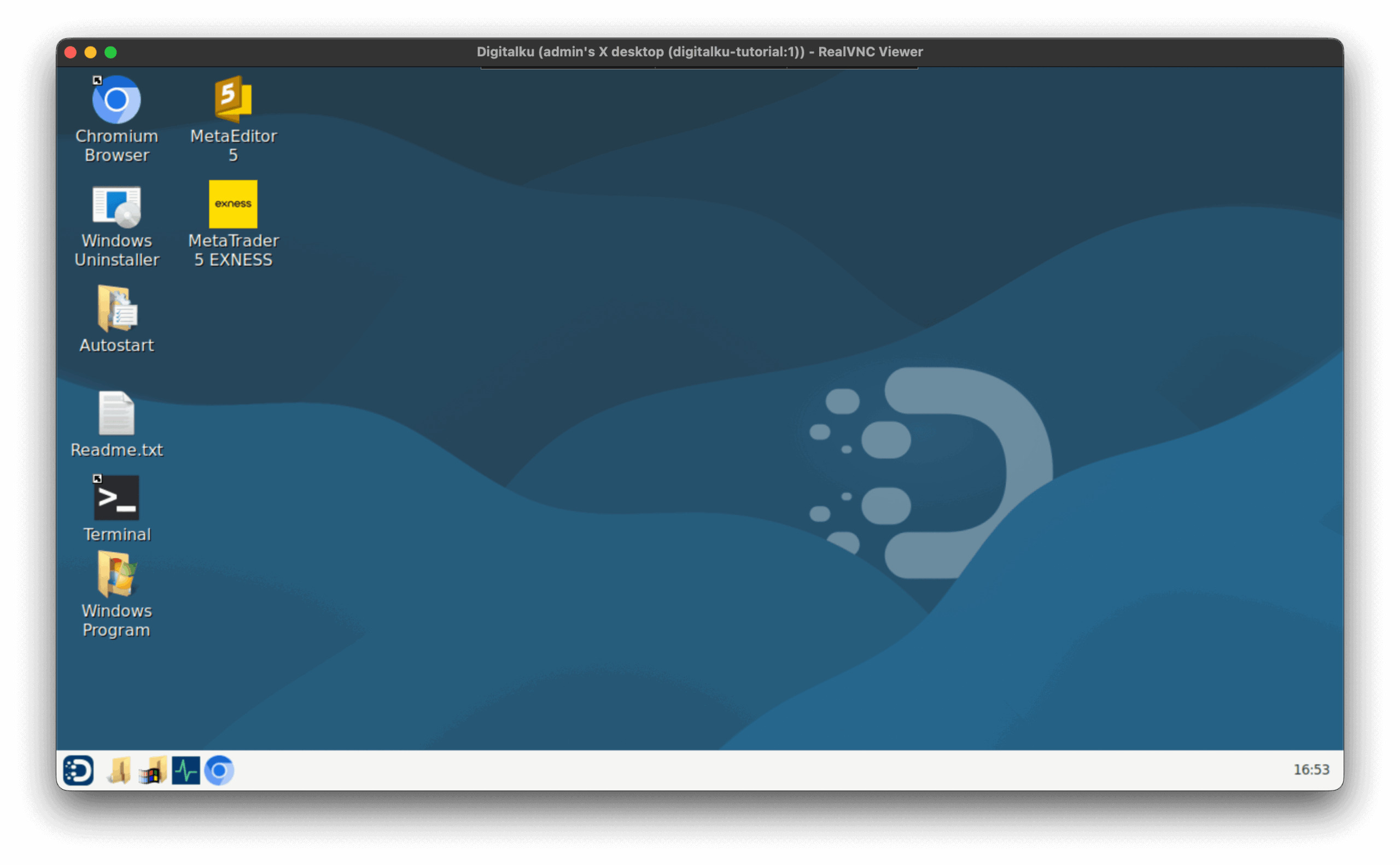
Task: Select the Chromium Browser desktop icon
Action: coord(116,100)
